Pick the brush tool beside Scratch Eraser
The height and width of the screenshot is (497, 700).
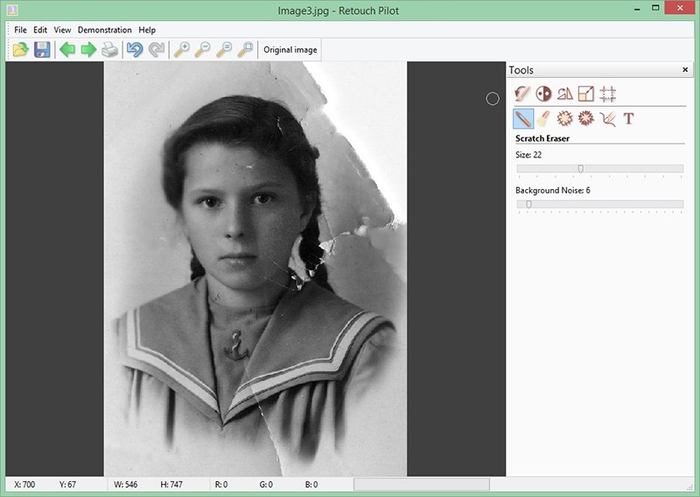point(544,119)
